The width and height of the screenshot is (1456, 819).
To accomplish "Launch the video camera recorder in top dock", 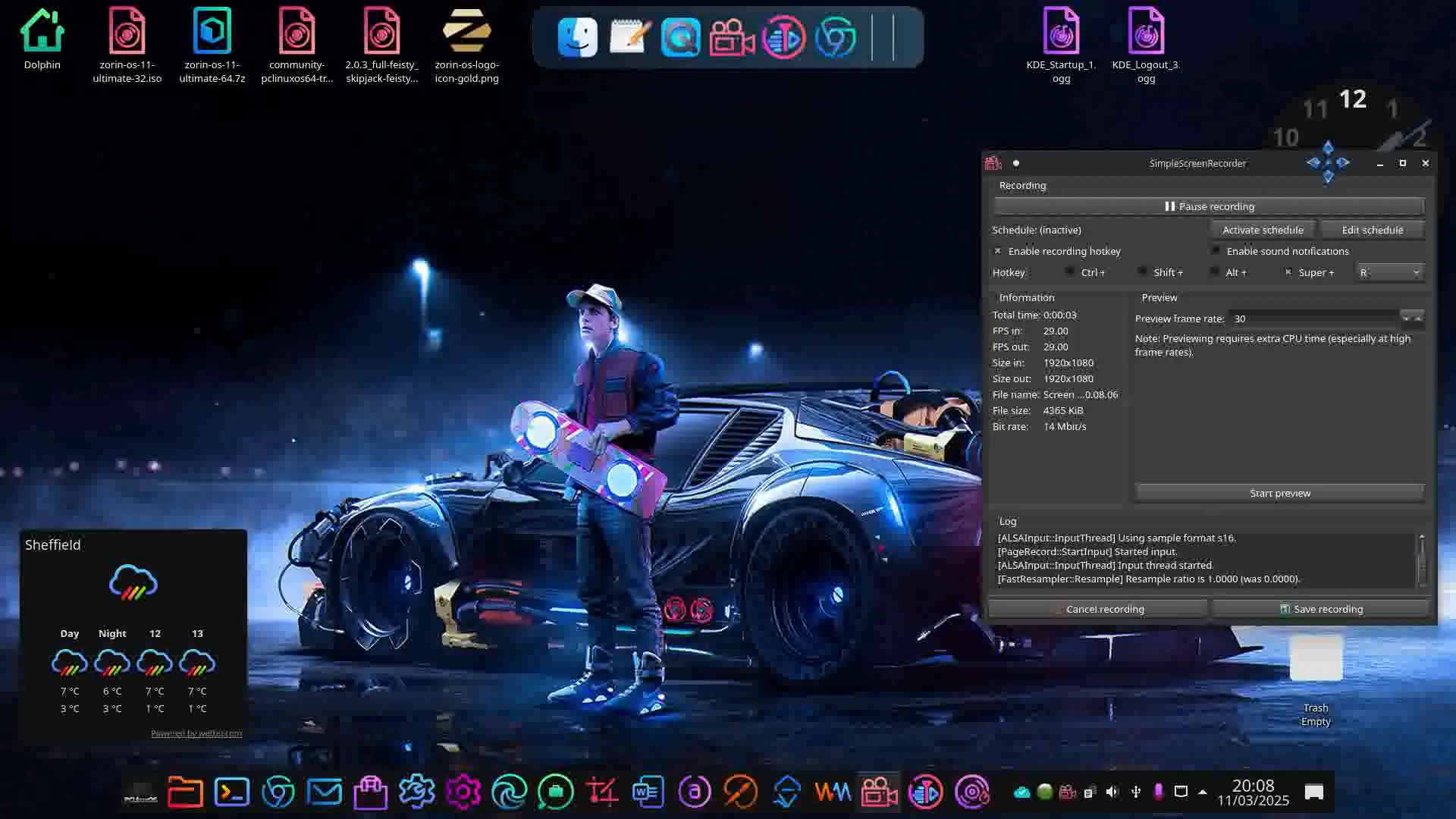I will (x=732, y=37).
